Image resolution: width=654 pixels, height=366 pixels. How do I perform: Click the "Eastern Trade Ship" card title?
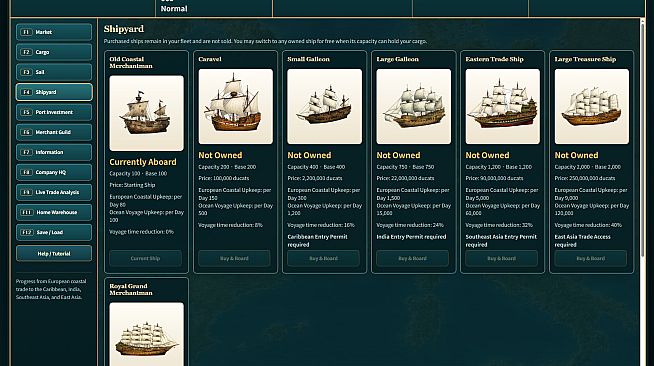(x=494, y=59)
